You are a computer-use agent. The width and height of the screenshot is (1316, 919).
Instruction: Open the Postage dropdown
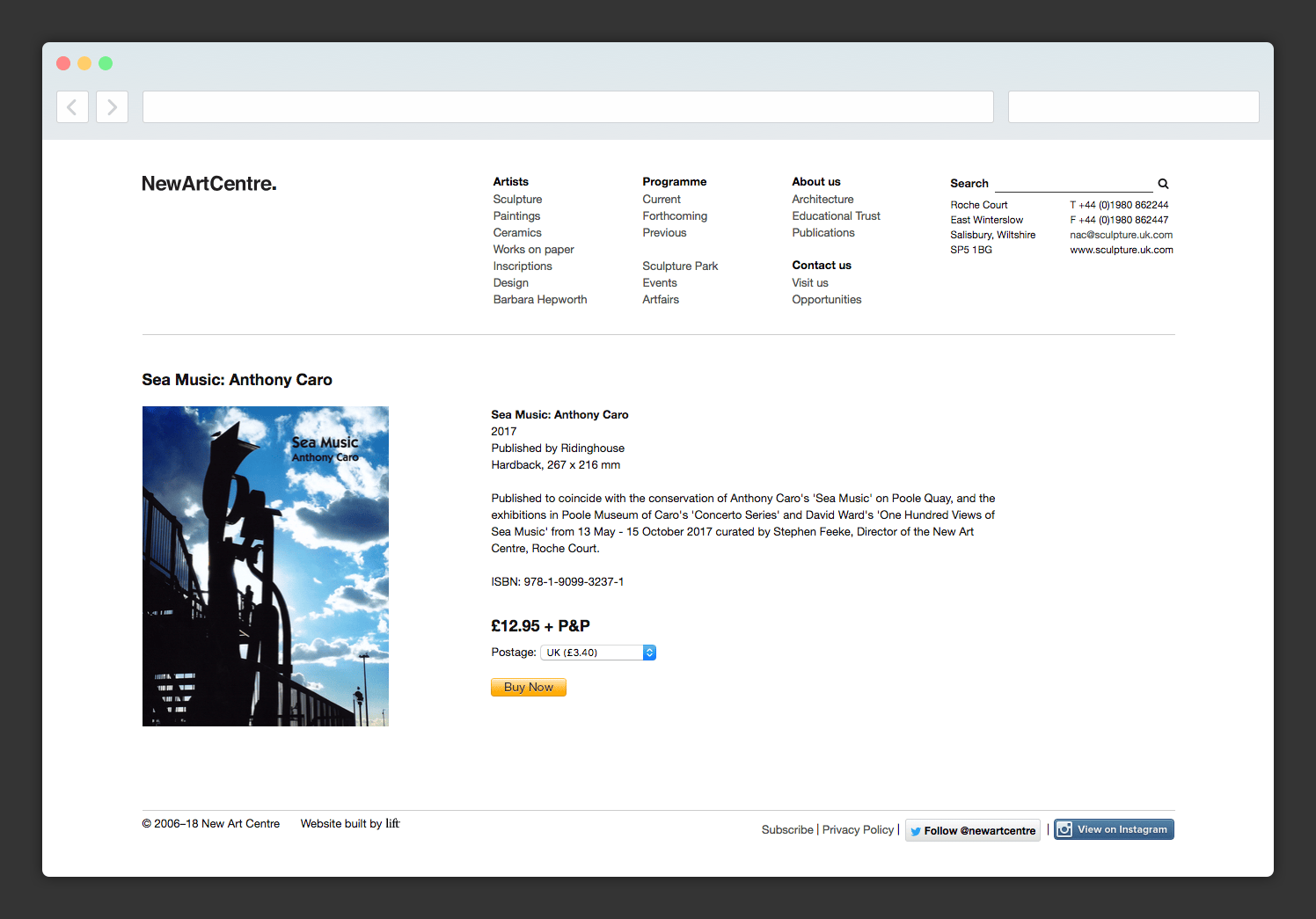coord(598,653)
